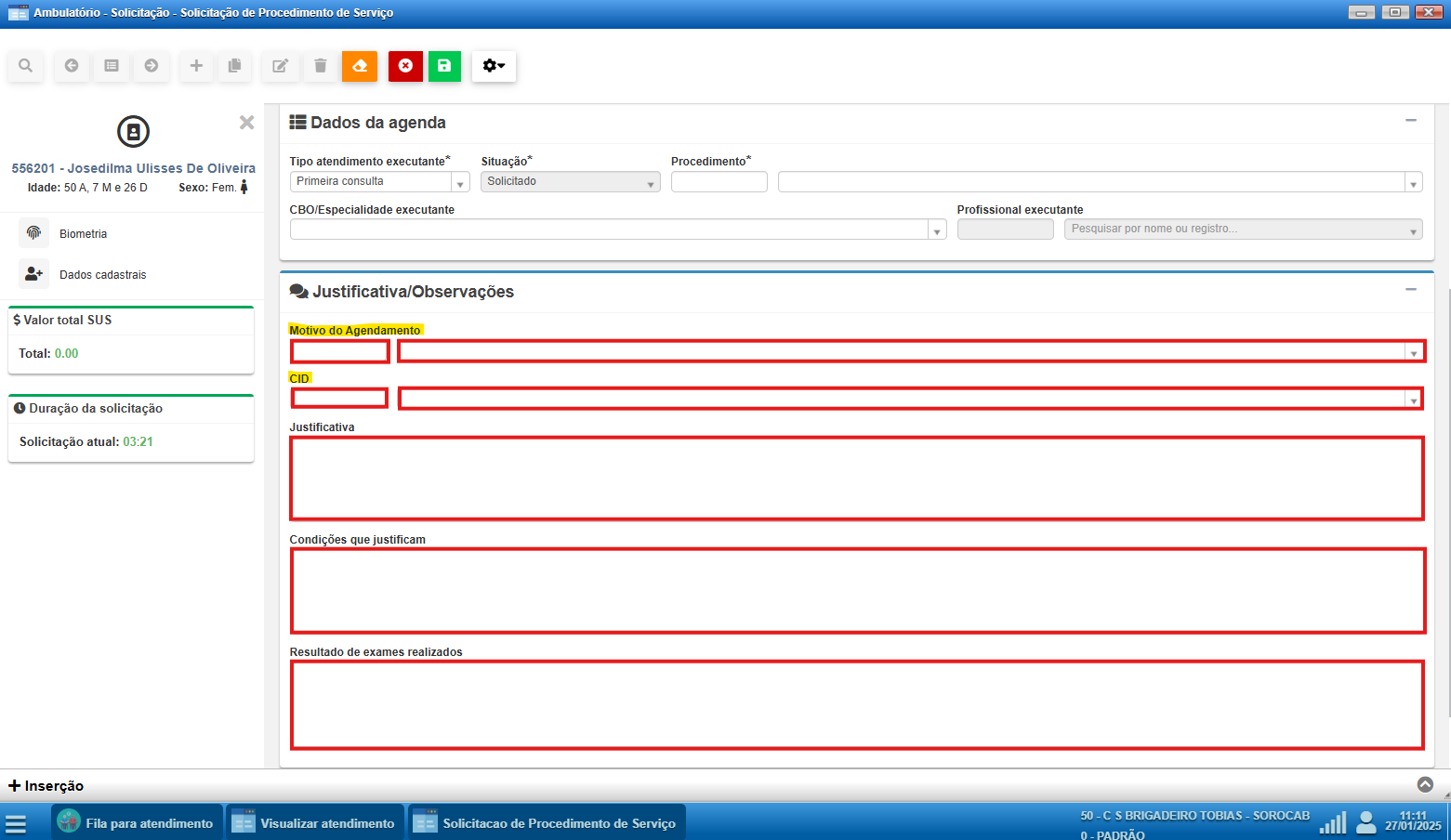Close the patient info side panel

coord(246,123)
